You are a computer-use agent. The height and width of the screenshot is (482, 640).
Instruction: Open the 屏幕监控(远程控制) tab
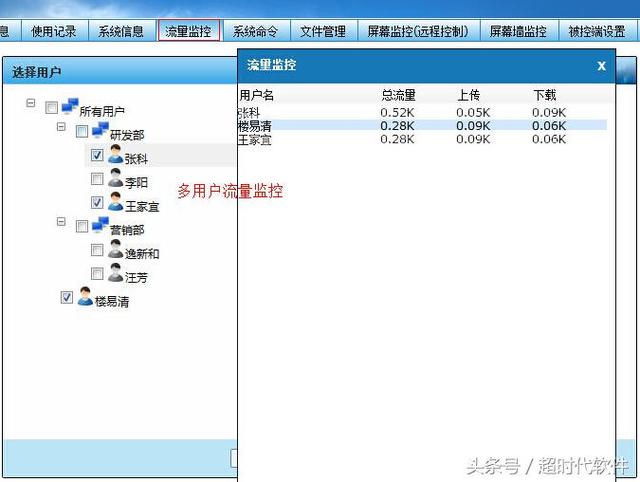[x=417, y=31]
